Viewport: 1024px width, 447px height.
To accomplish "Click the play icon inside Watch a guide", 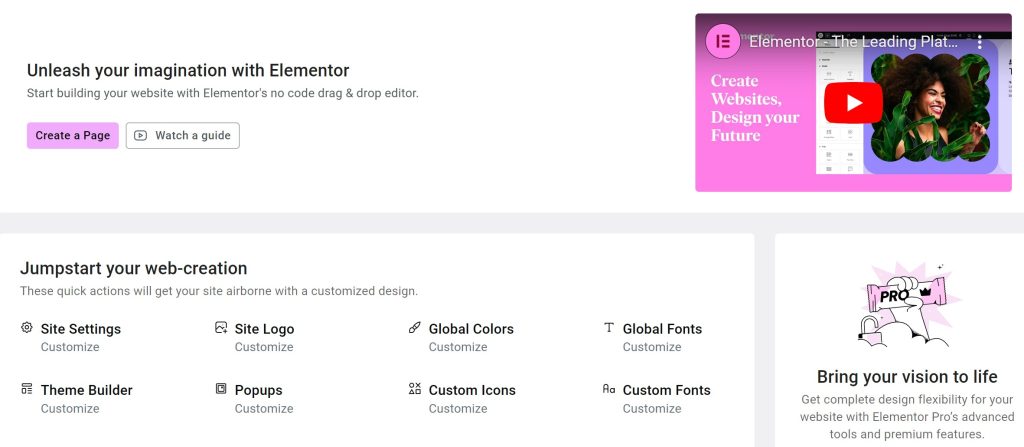I will (140, 135).
